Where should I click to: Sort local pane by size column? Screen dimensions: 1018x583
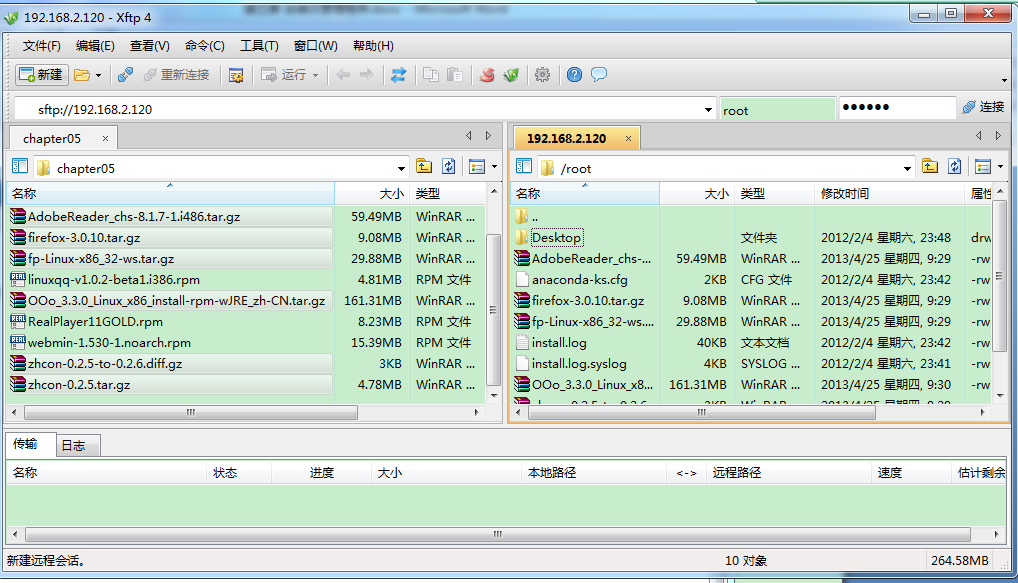point(371,193)
